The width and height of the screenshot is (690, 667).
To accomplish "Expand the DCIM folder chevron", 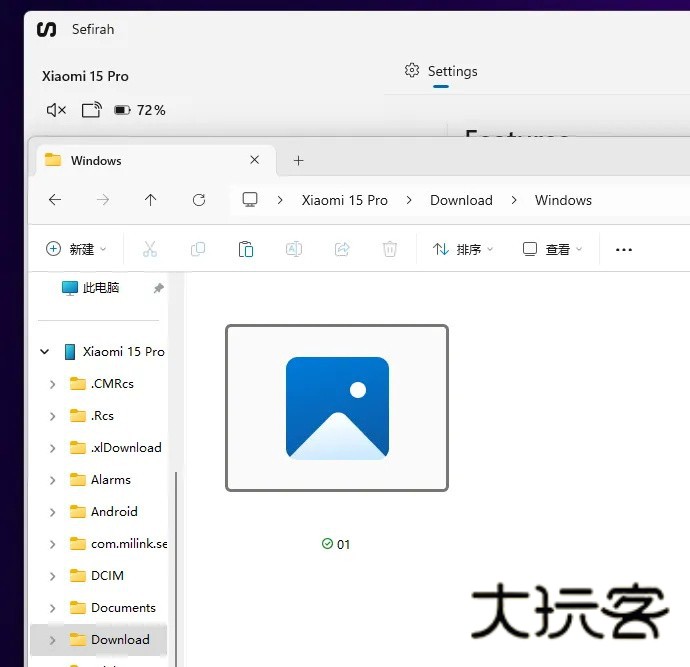I will 52,576.
